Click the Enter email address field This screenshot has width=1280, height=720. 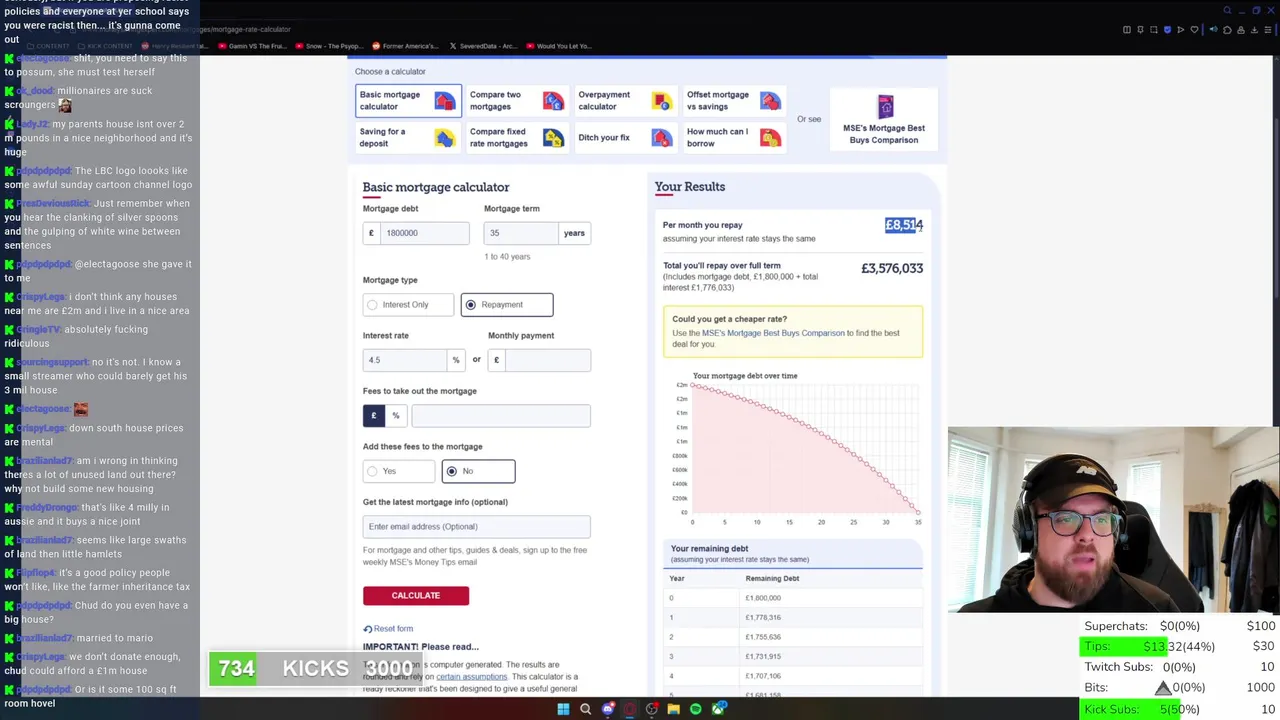(477, 527)
